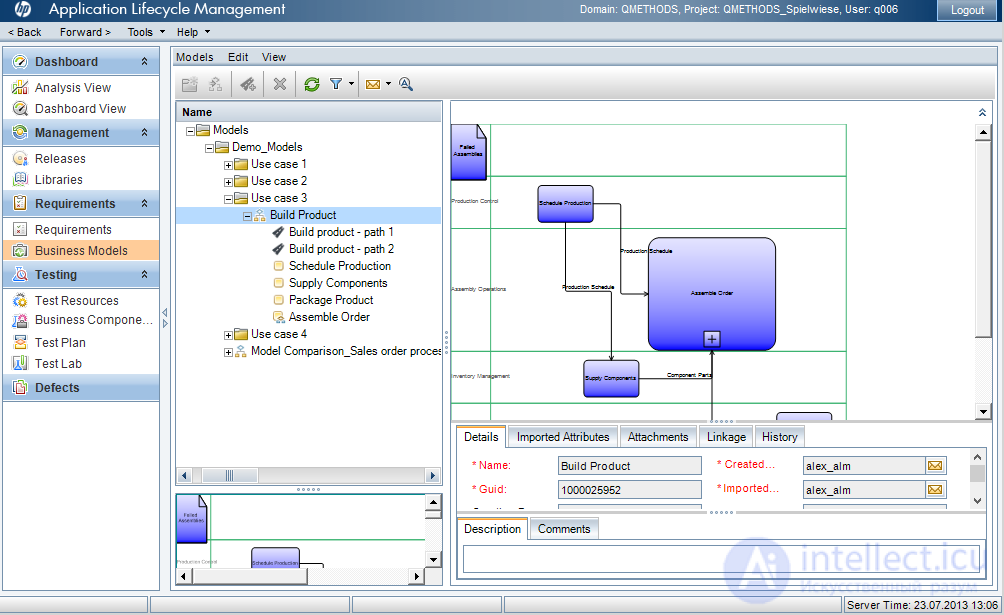The image size is (1004, 615).
Task: Switch to the Linkage tab
Action: click(x=726, y=437)
